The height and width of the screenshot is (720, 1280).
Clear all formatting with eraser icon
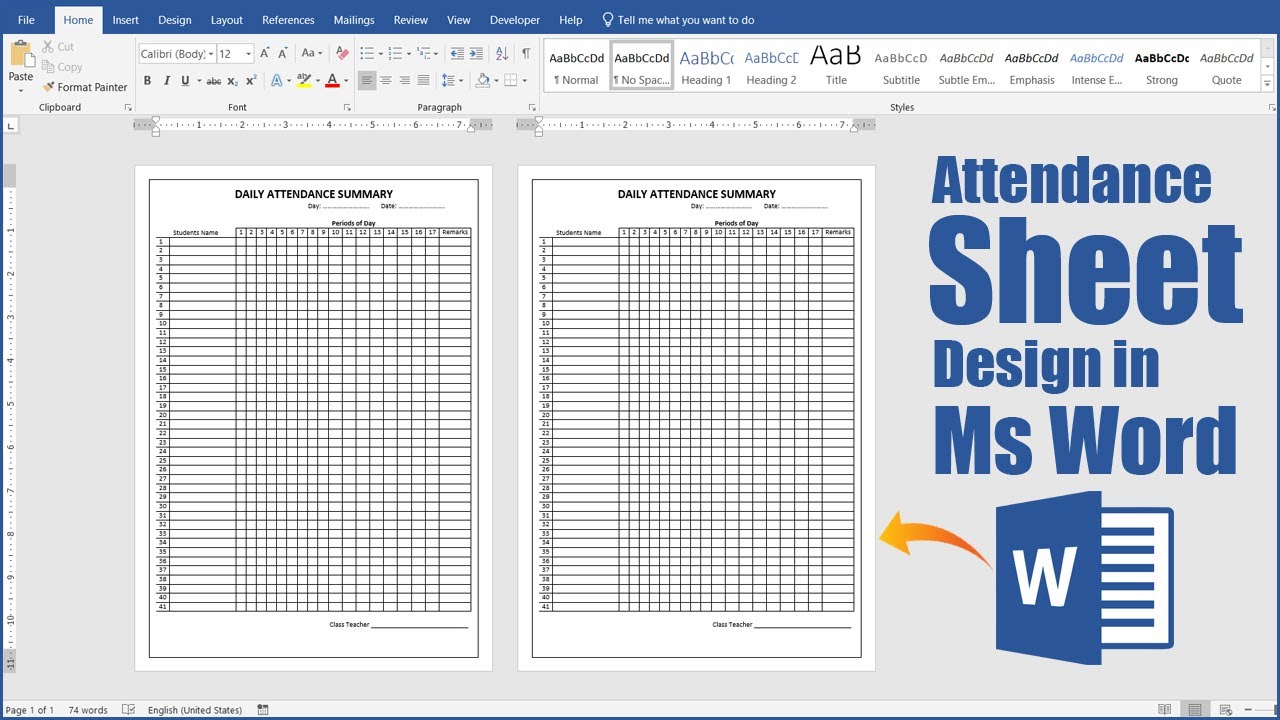342,54
